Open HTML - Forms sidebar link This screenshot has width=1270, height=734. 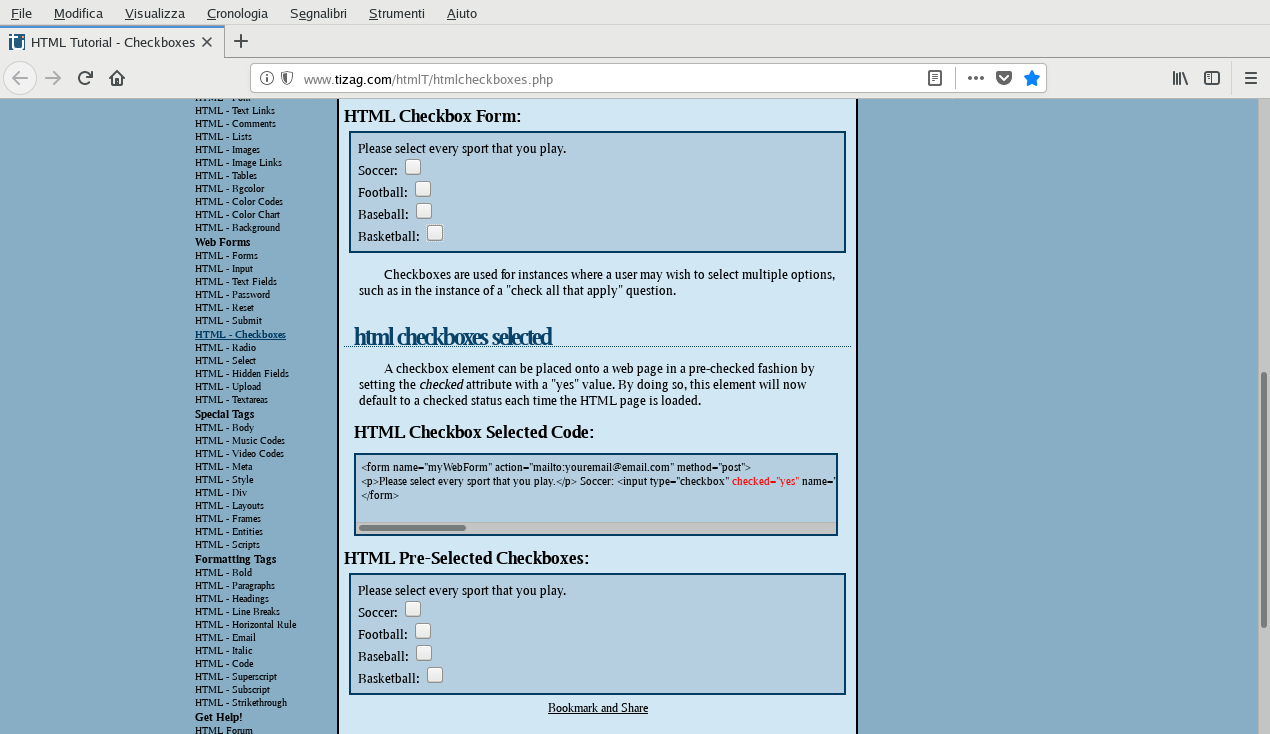click(x=226, y=256)
